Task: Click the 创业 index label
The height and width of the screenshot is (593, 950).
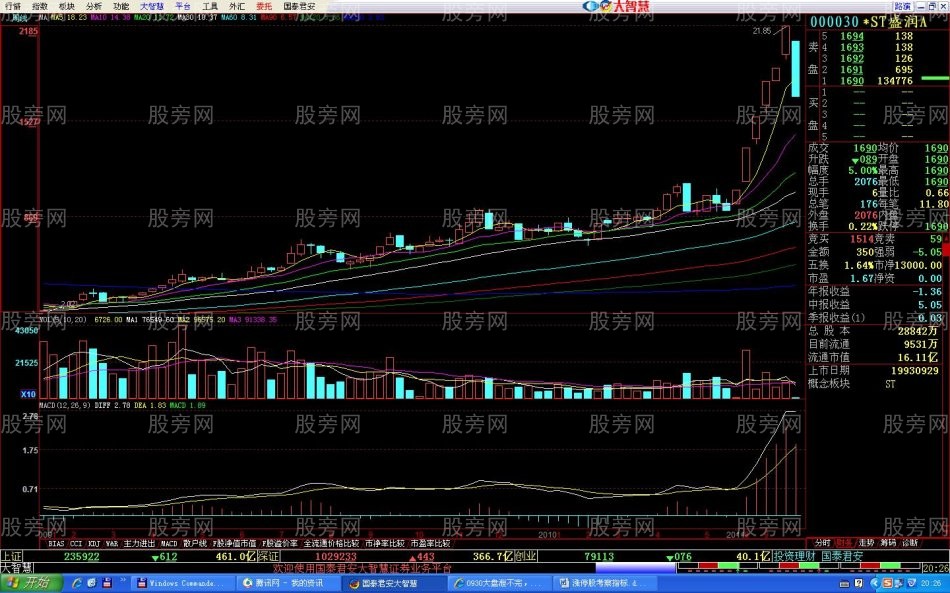Action: coord(525,556)
